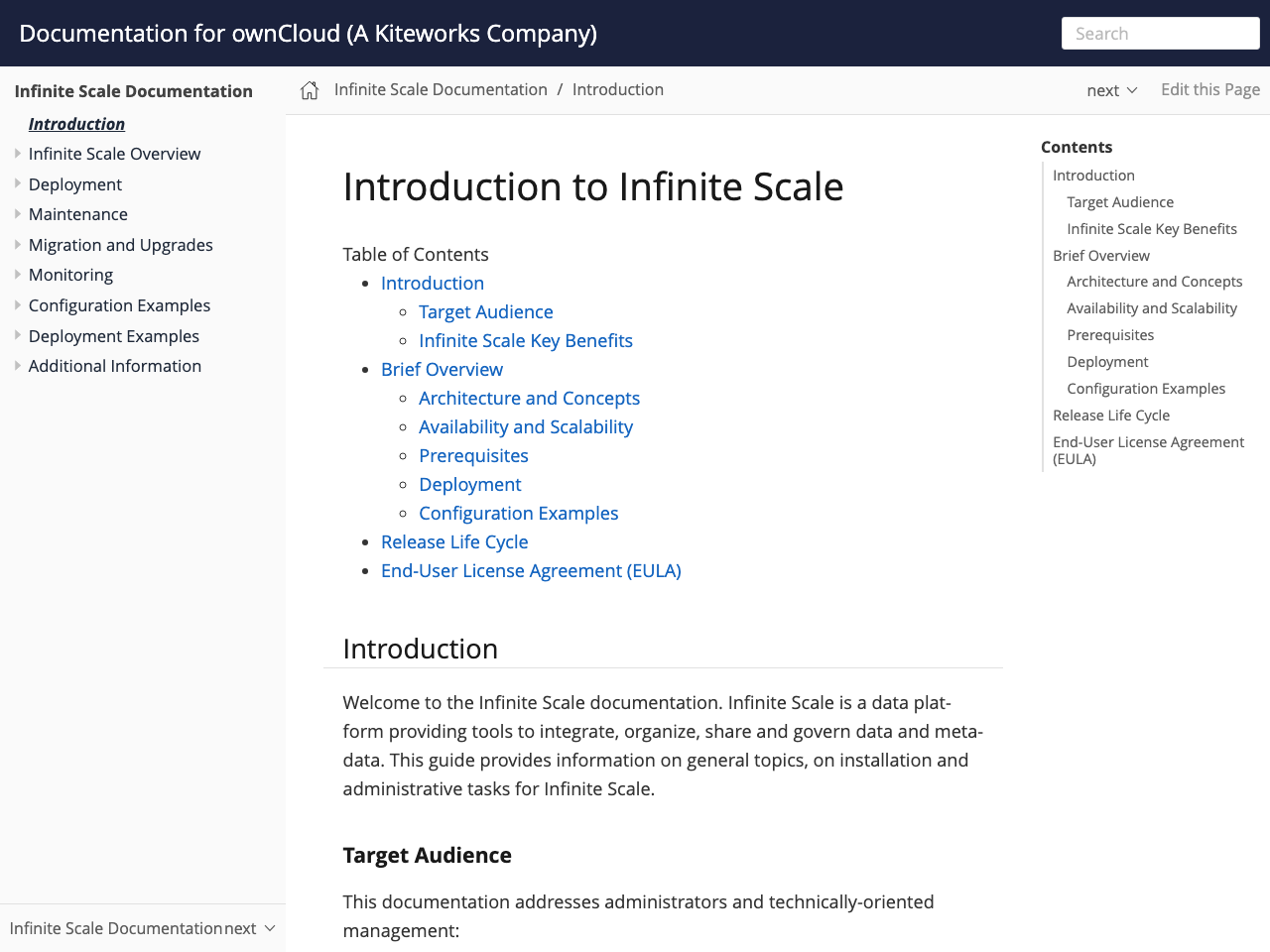Open the search field

tap(1160, 33)
